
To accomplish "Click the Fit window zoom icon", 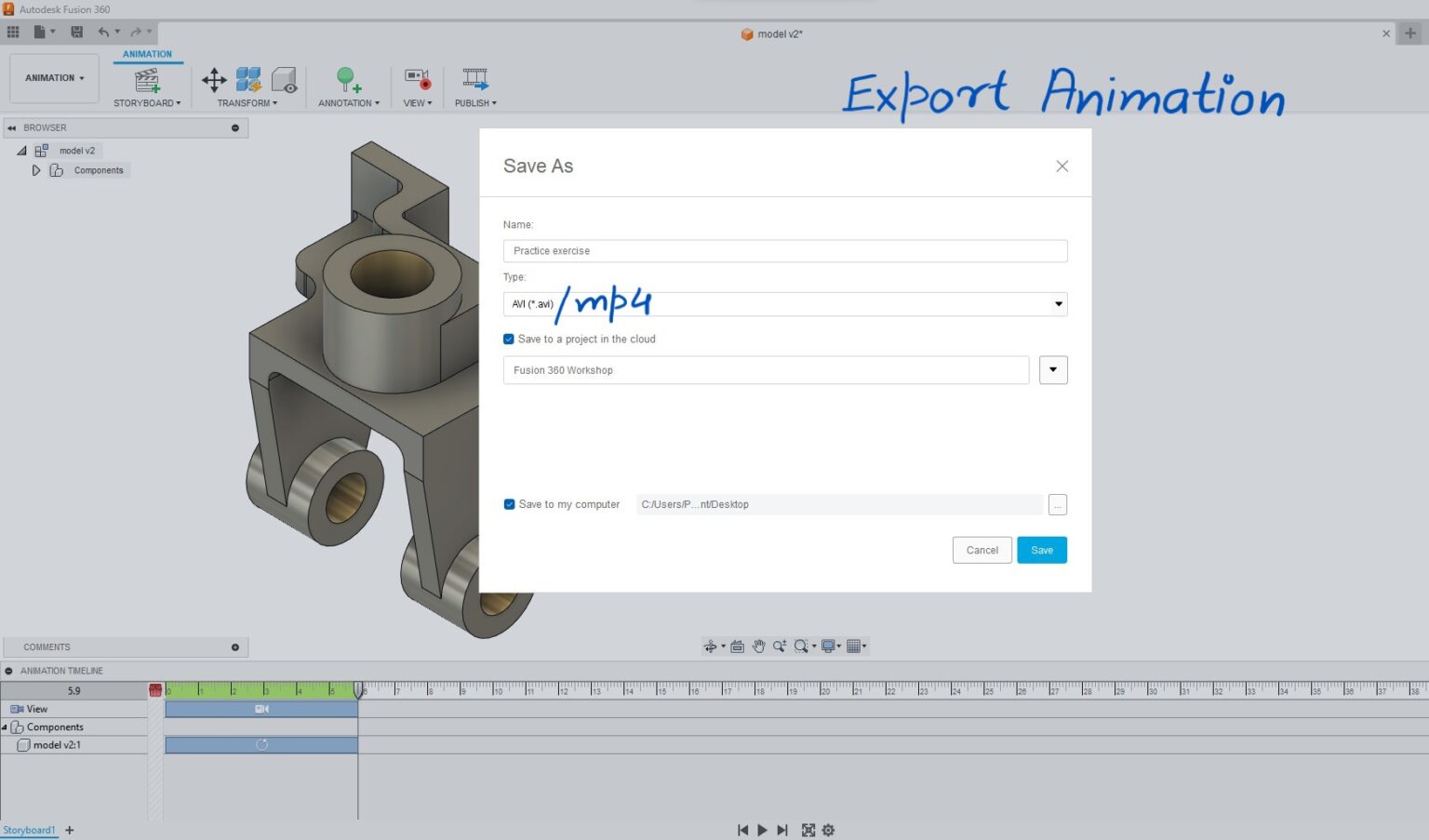I will click(x=801, y=646).
